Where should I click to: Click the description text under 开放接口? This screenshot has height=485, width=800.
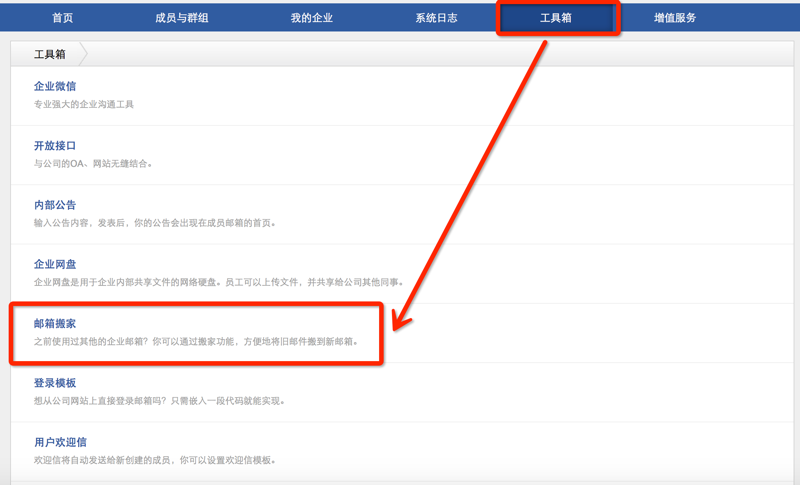pyautogui.click(x=94, y=164)
